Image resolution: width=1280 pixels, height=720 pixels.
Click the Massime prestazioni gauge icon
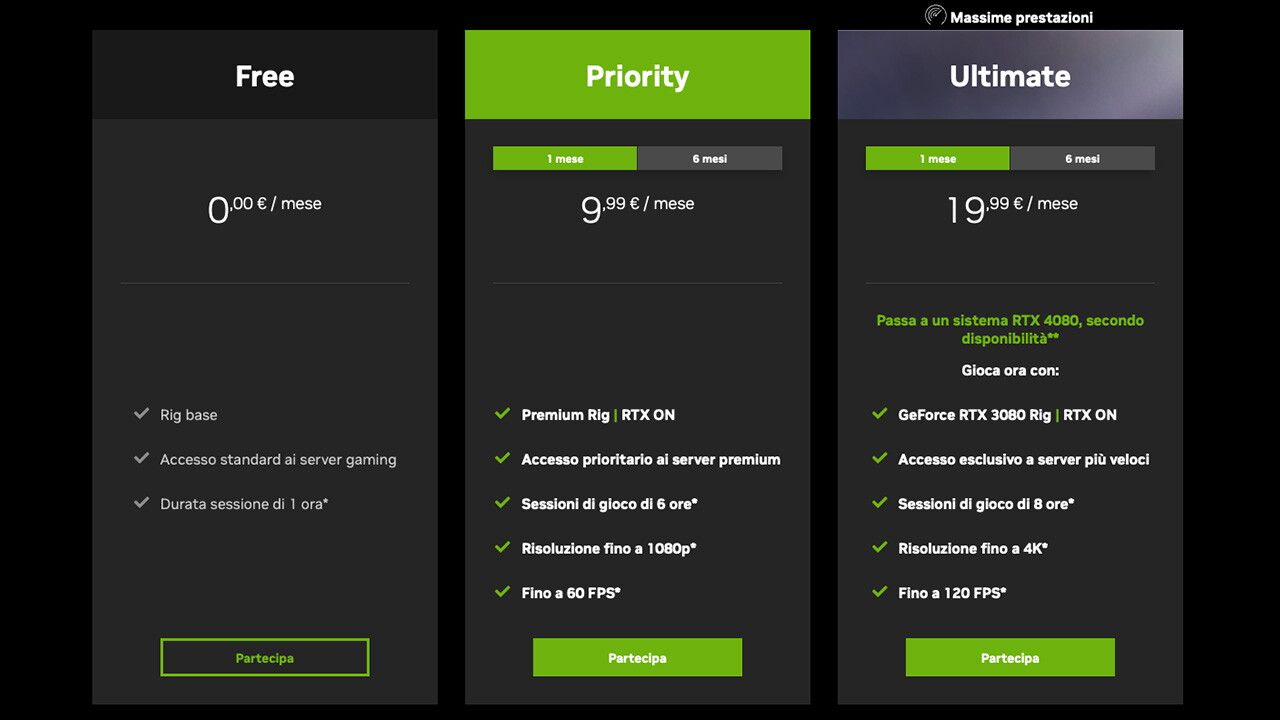[935, 16]
